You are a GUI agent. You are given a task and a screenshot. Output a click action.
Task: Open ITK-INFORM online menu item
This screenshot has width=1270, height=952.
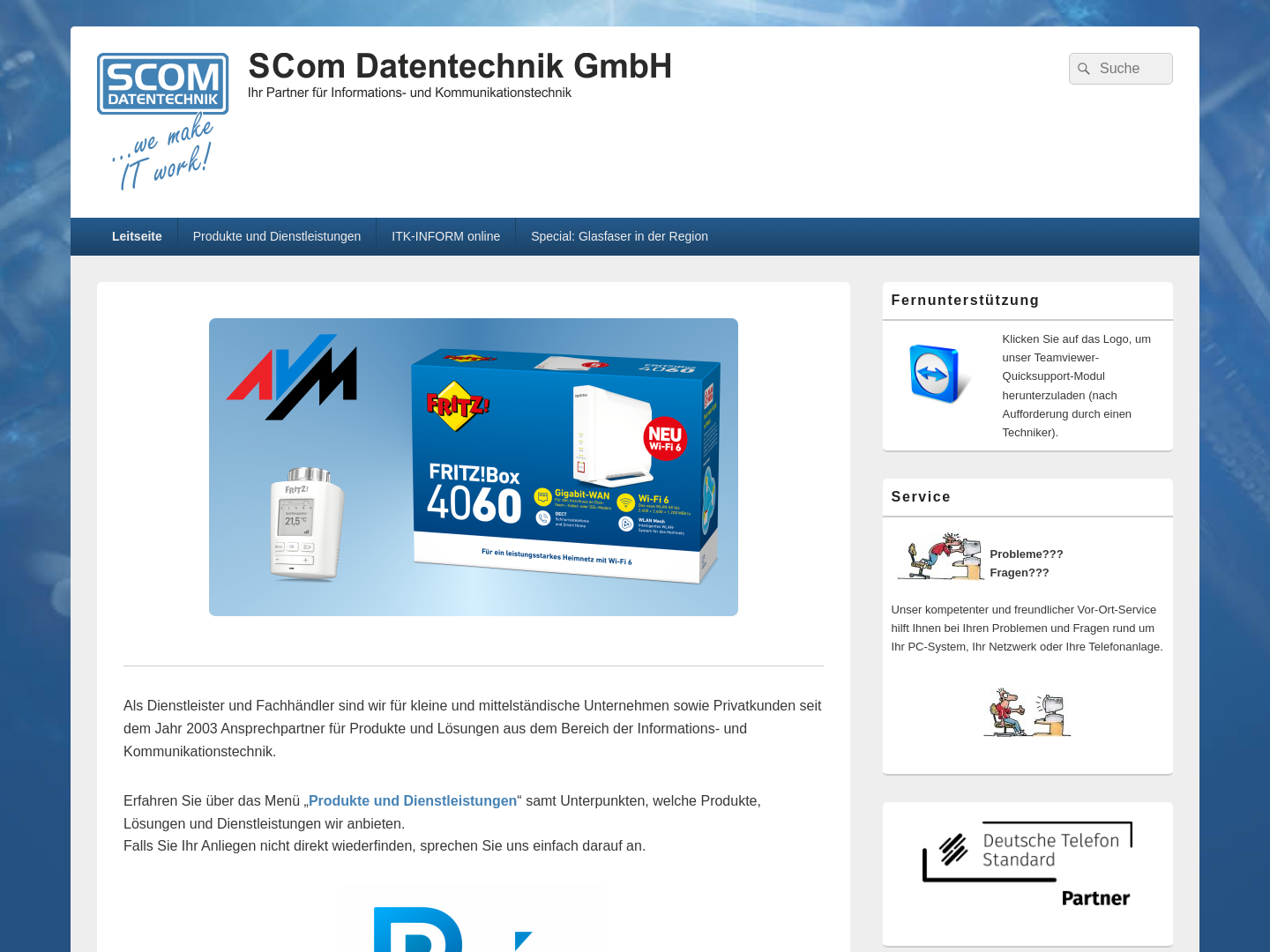(x=445, y=236)
